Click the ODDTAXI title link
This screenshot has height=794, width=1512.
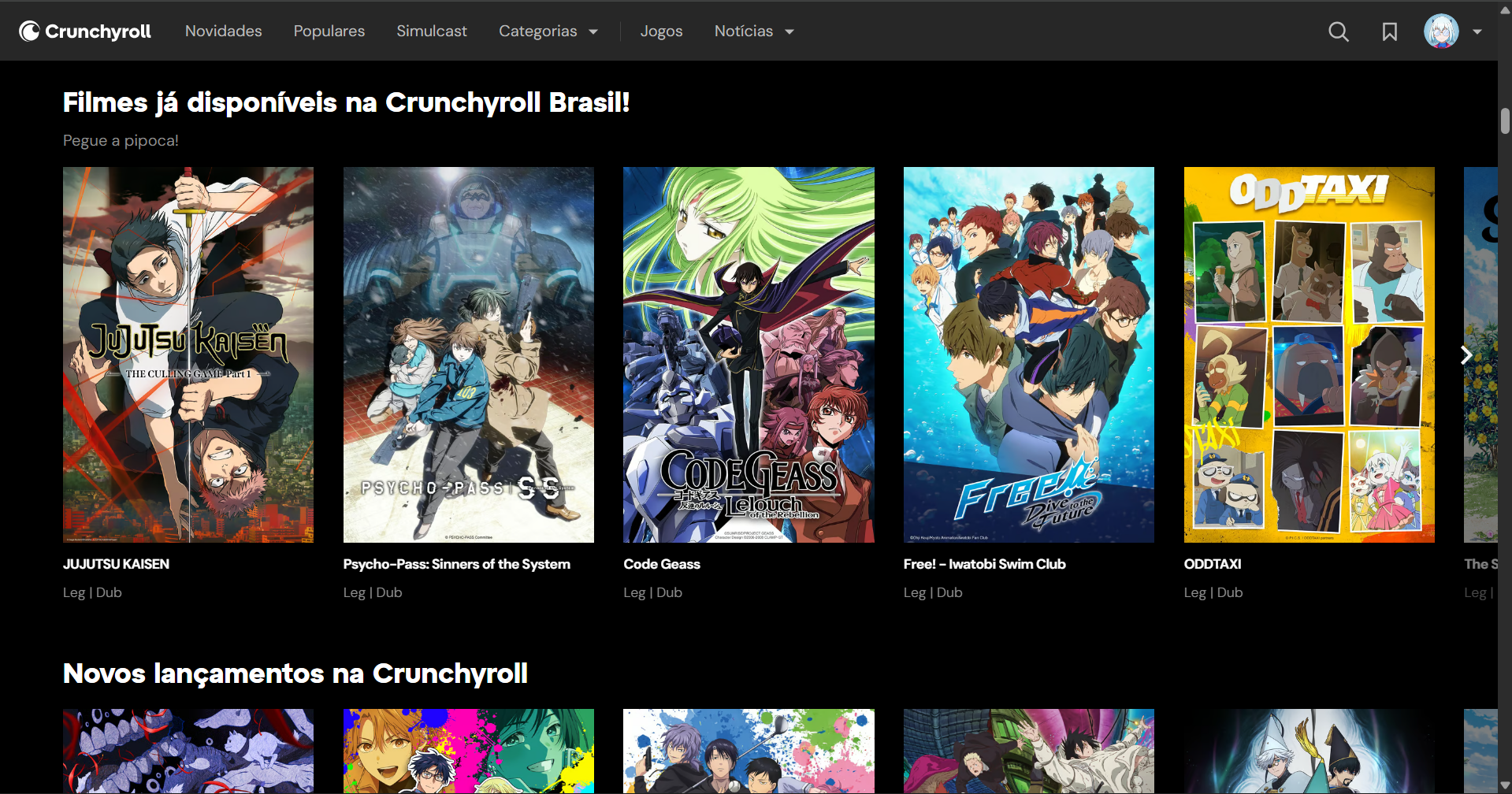1213,564
